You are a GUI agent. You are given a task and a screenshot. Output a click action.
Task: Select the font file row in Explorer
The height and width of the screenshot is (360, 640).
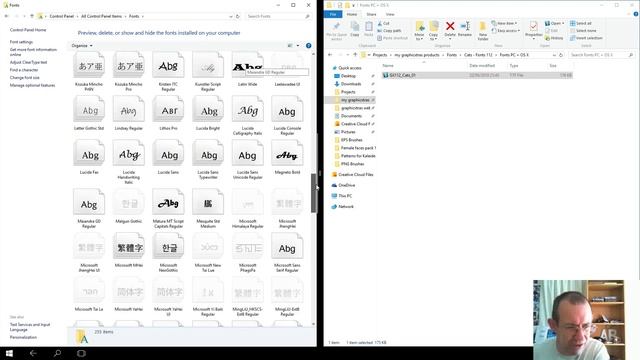477,75
